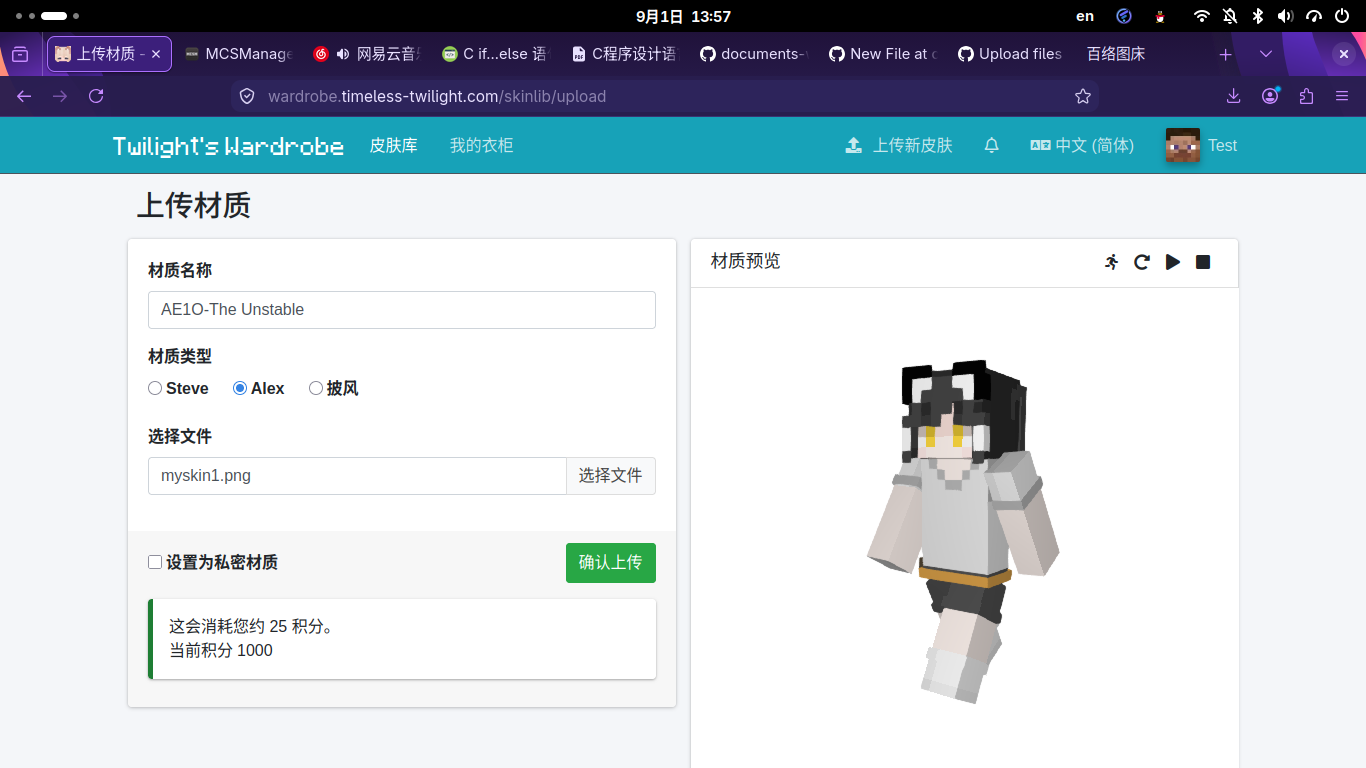The image size is (1366, 768).
Task: Open a new browser tab
Action: [x=1225, y=54]
